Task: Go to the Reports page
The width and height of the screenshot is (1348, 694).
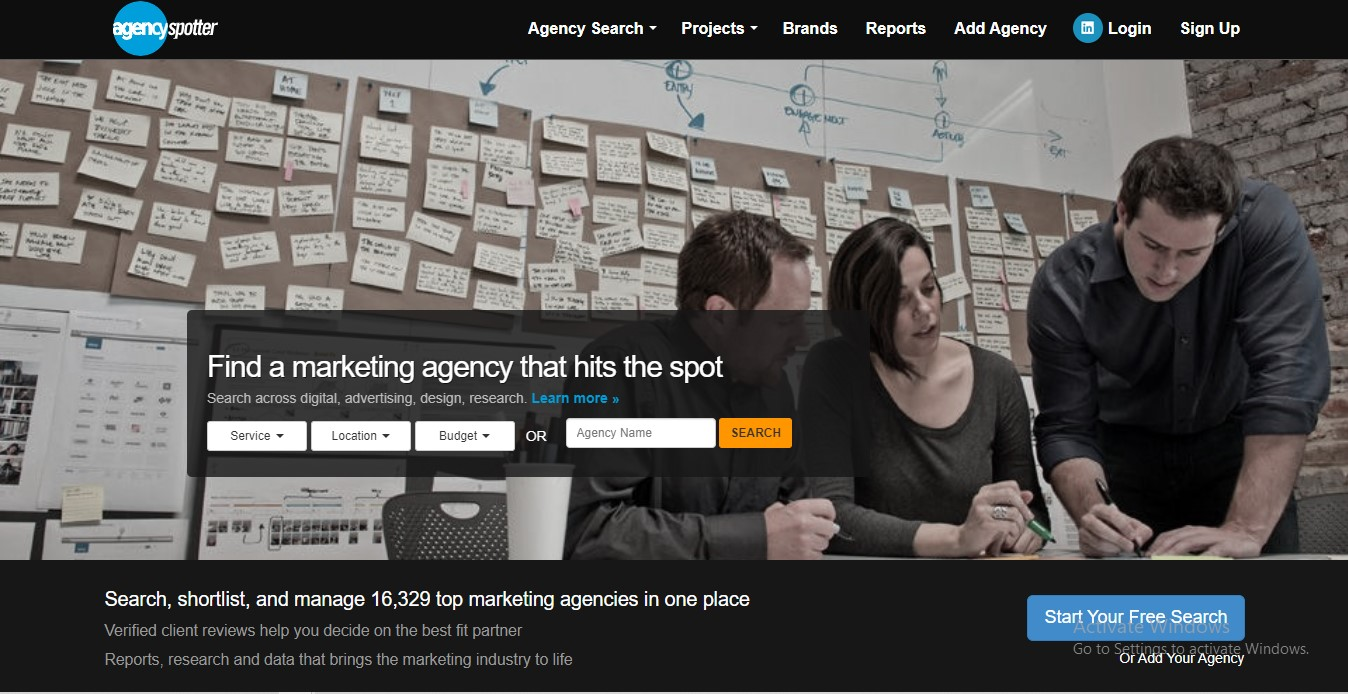Action: click(895, 28)
